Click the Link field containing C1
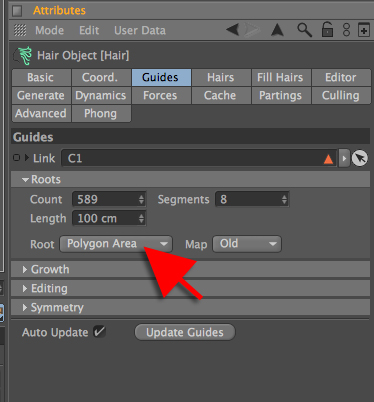The height and width of the screenshot is (402, 374). [x=199, y=158]
